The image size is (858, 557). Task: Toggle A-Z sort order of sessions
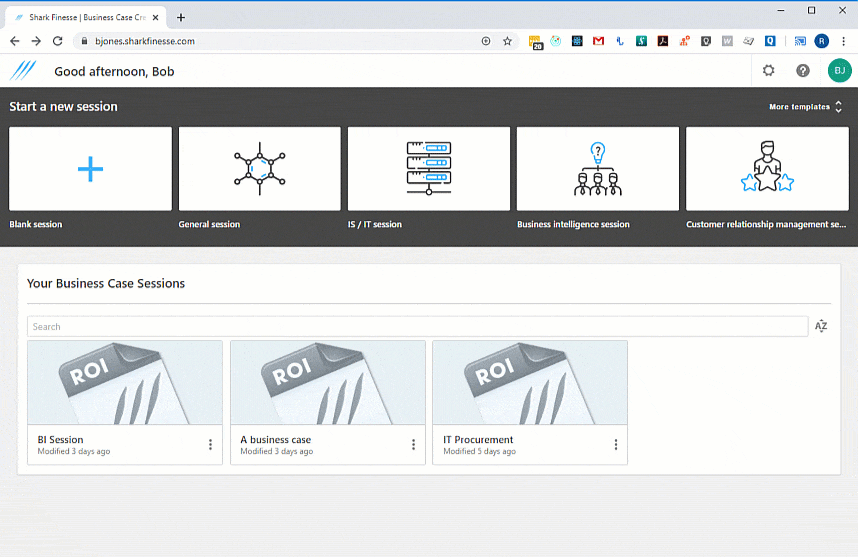(821, 326)
